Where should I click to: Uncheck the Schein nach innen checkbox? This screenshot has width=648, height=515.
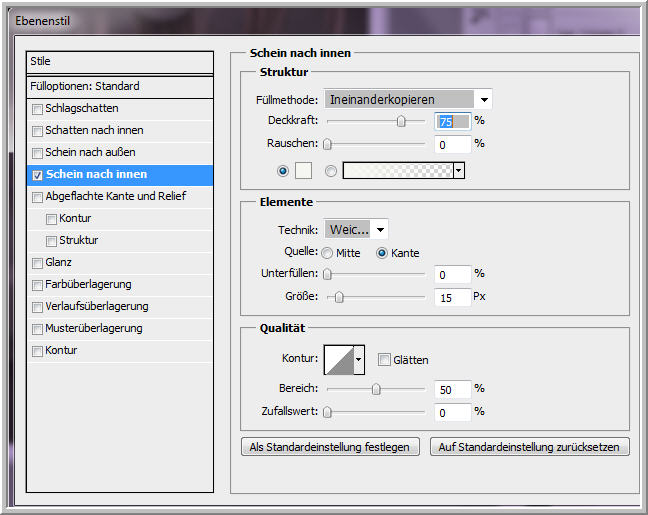tap(37, 175)
